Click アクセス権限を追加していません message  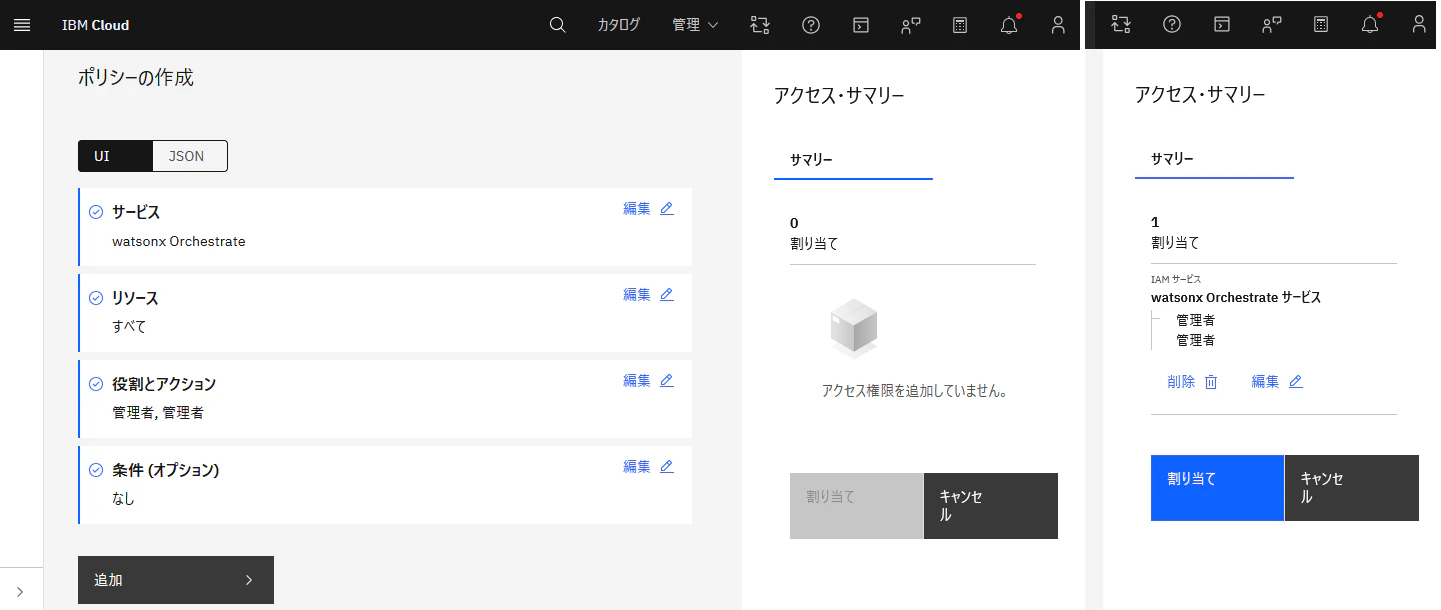pos(914,391)
